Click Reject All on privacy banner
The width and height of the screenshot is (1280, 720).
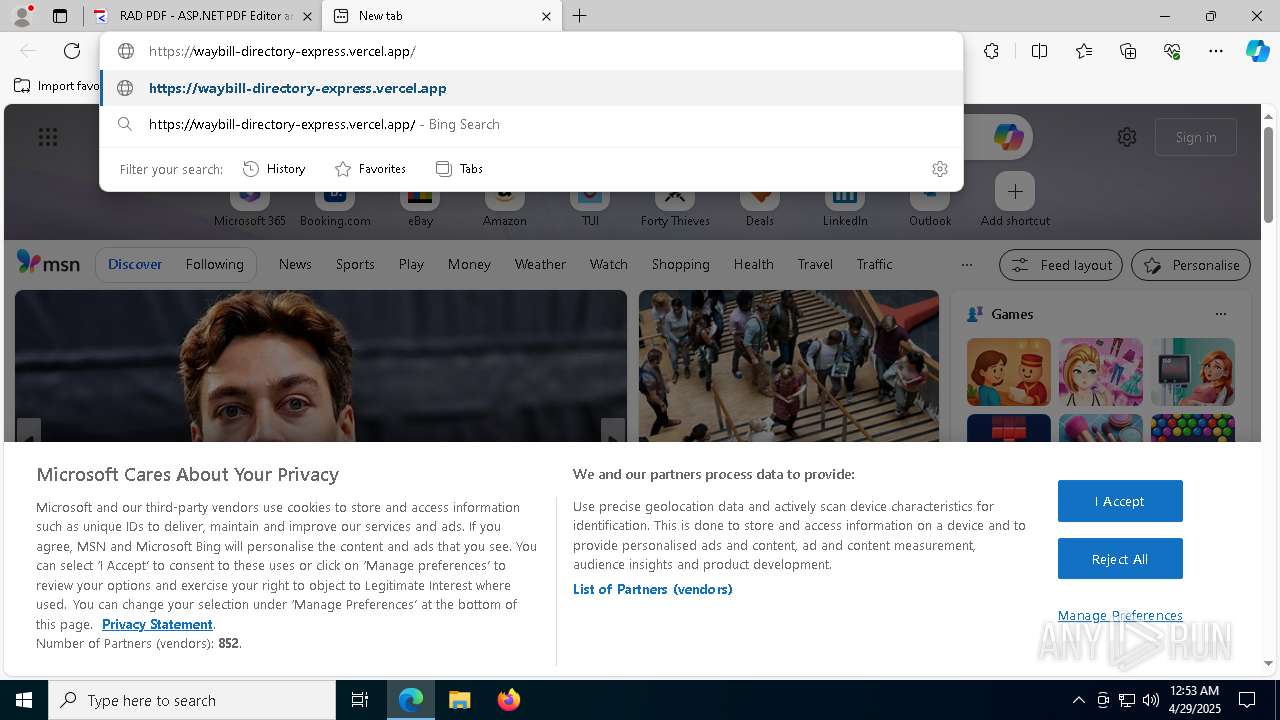tap(1120, 559)
